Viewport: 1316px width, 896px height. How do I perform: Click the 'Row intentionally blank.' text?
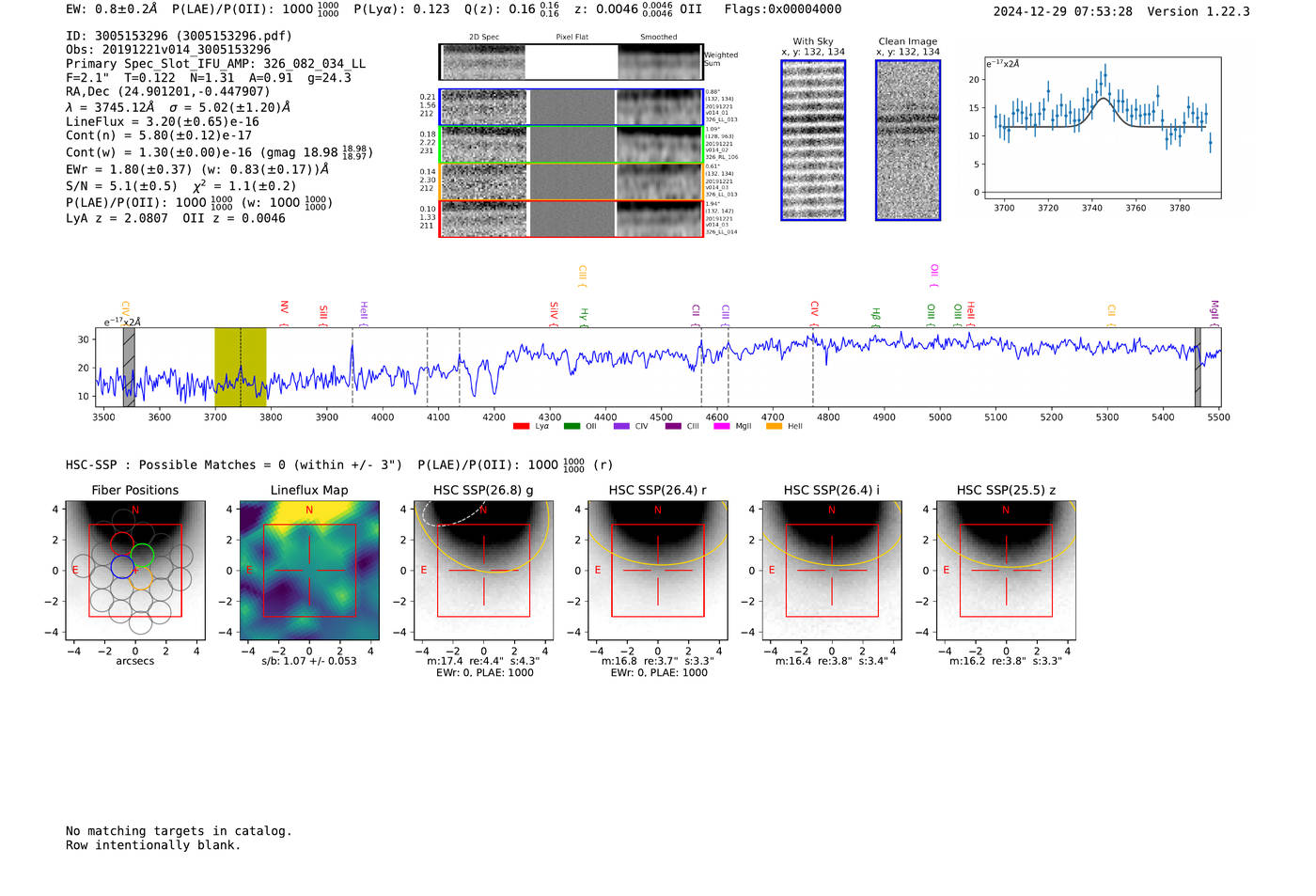click(153, 845)
